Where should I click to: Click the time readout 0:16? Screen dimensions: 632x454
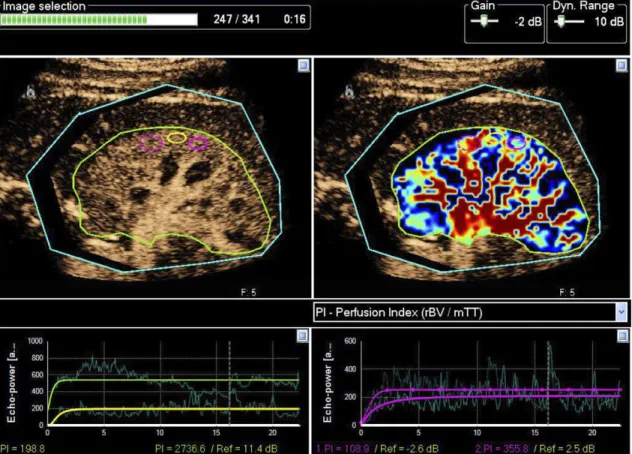click(294, 19)
